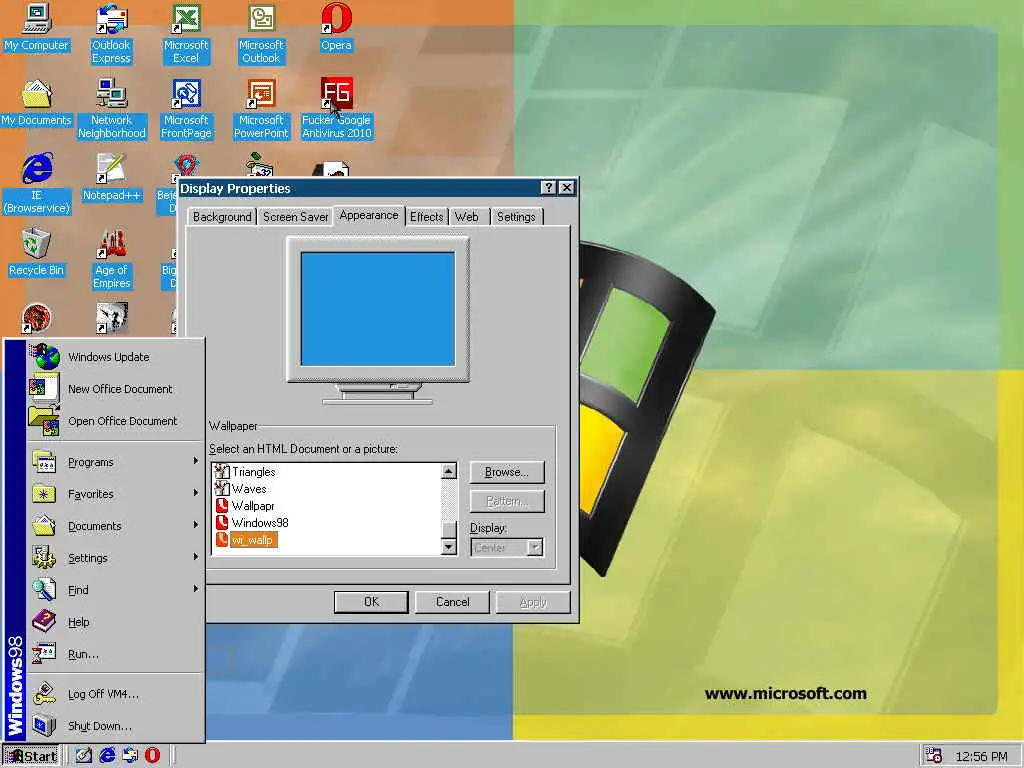Expand Programs submenu in Start menu
The width and height of the screenshot is (1024, 768).
(x=116, y=462)
